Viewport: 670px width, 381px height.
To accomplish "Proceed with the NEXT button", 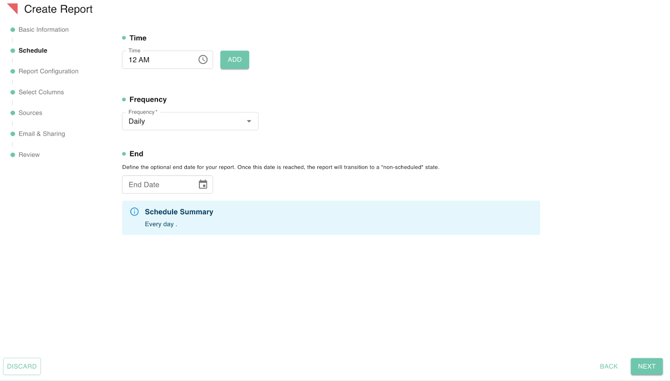I will (x=646, y=366).
